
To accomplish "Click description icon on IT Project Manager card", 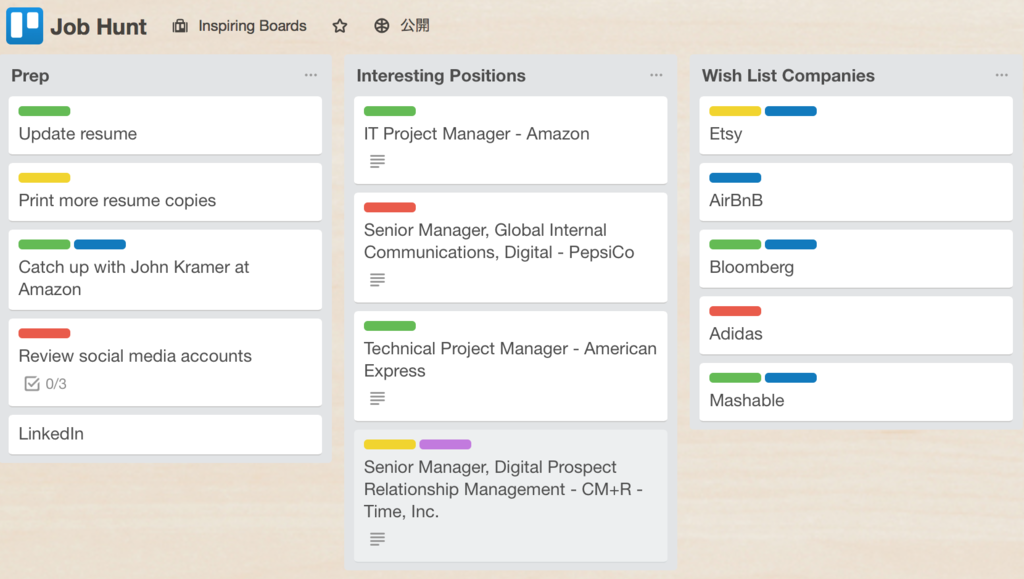I will point(377,161).
